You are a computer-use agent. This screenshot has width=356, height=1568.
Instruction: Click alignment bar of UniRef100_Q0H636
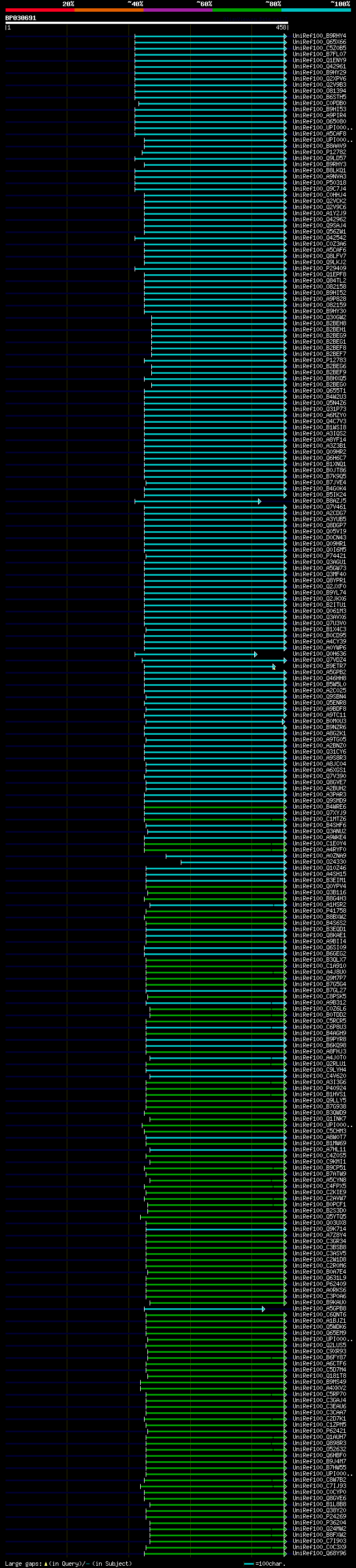(196, 654)
